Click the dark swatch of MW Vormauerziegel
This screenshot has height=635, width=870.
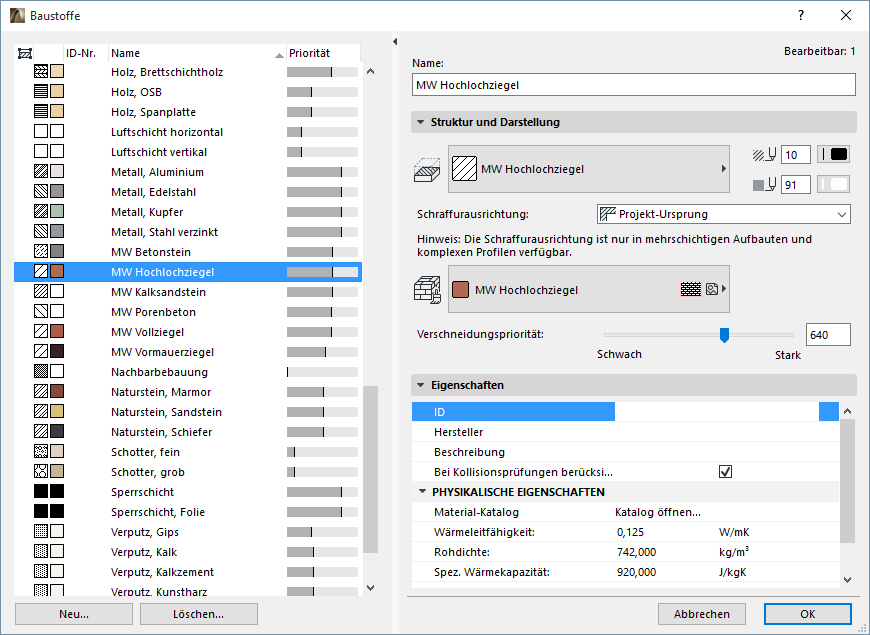(57, 351)
